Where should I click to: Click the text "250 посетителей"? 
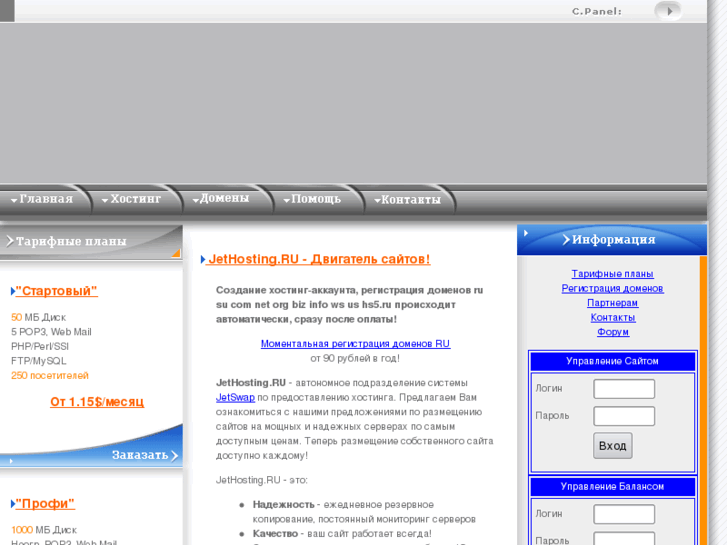click(x=50, y=375)
